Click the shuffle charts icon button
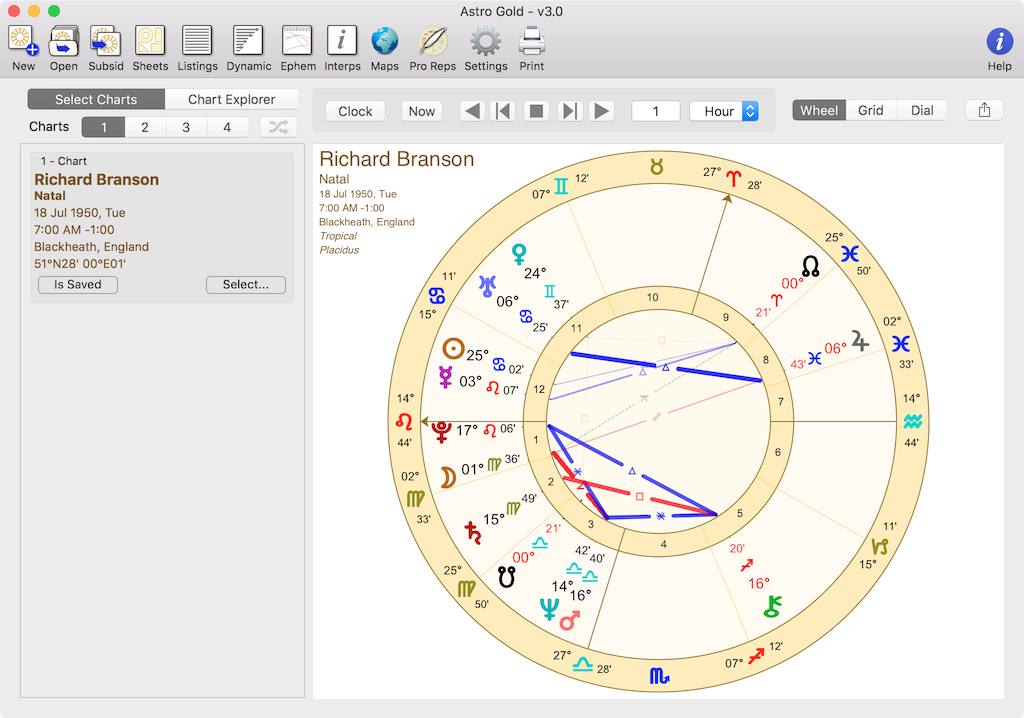 pos(278,127)
